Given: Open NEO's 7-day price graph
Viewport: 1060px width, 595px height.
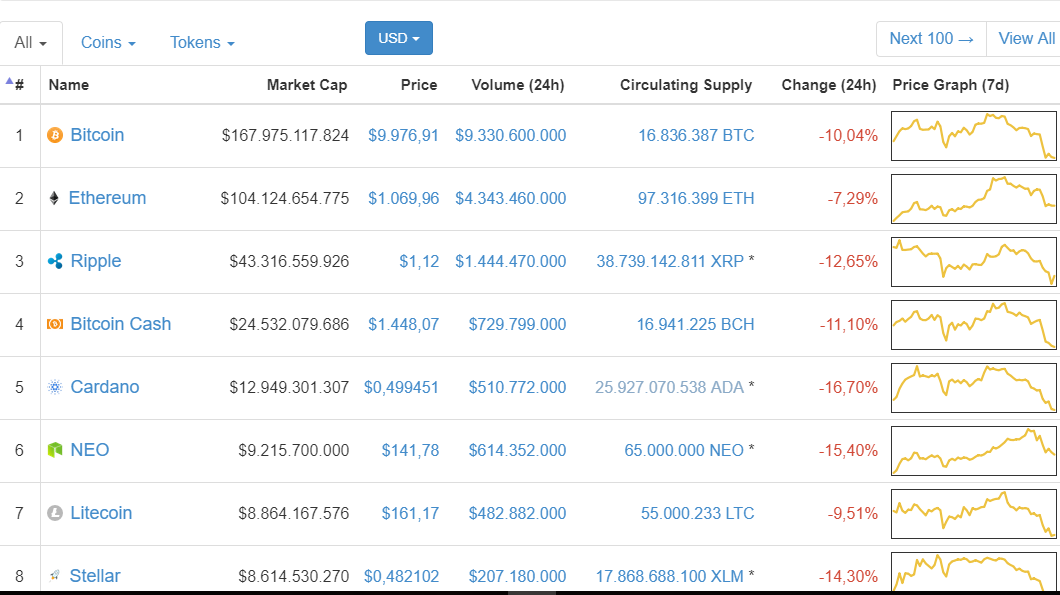Looking at the screenshot, I should coord(974,450).
